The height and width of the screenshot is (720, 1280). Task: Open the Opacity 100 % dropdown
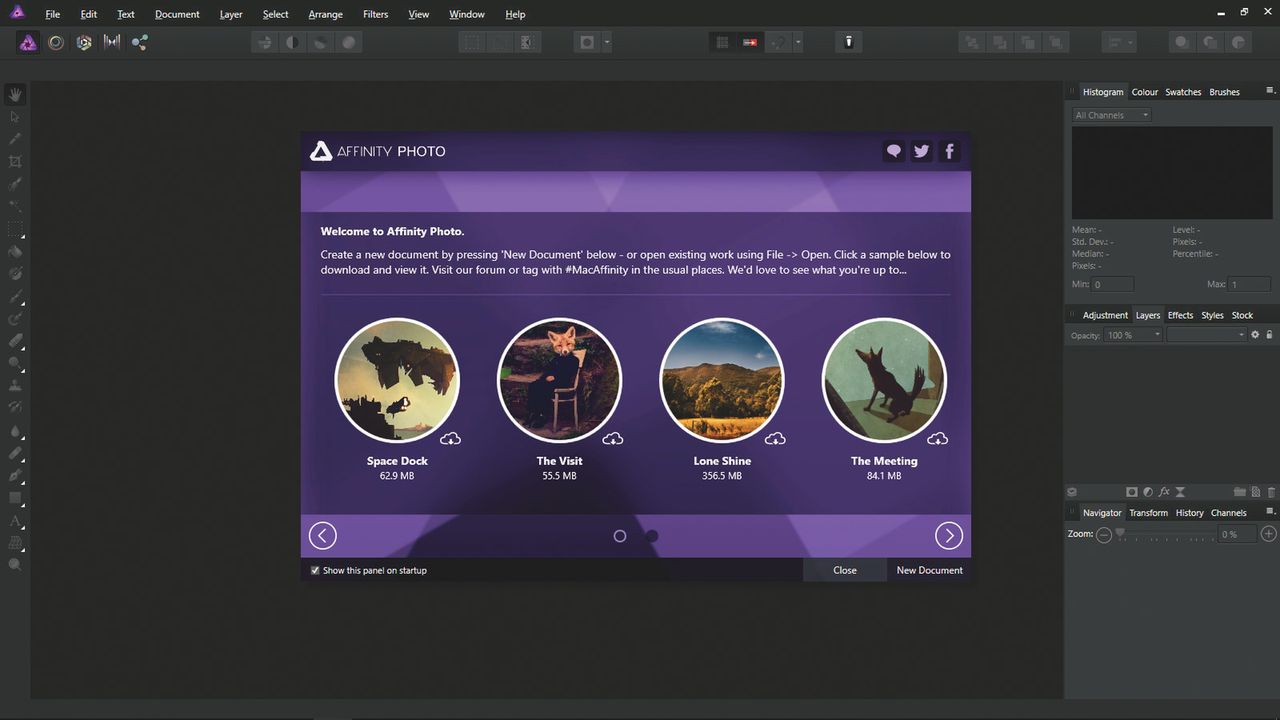point(1132,335)
